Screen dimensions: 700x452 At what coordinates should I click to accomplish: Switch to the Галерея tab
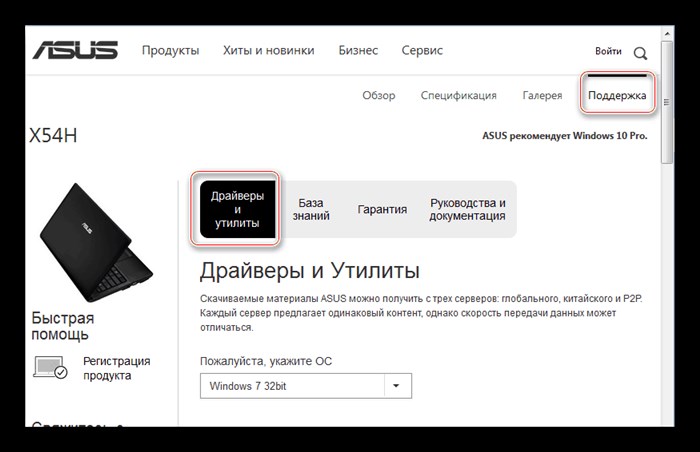(x=542, y=95)
